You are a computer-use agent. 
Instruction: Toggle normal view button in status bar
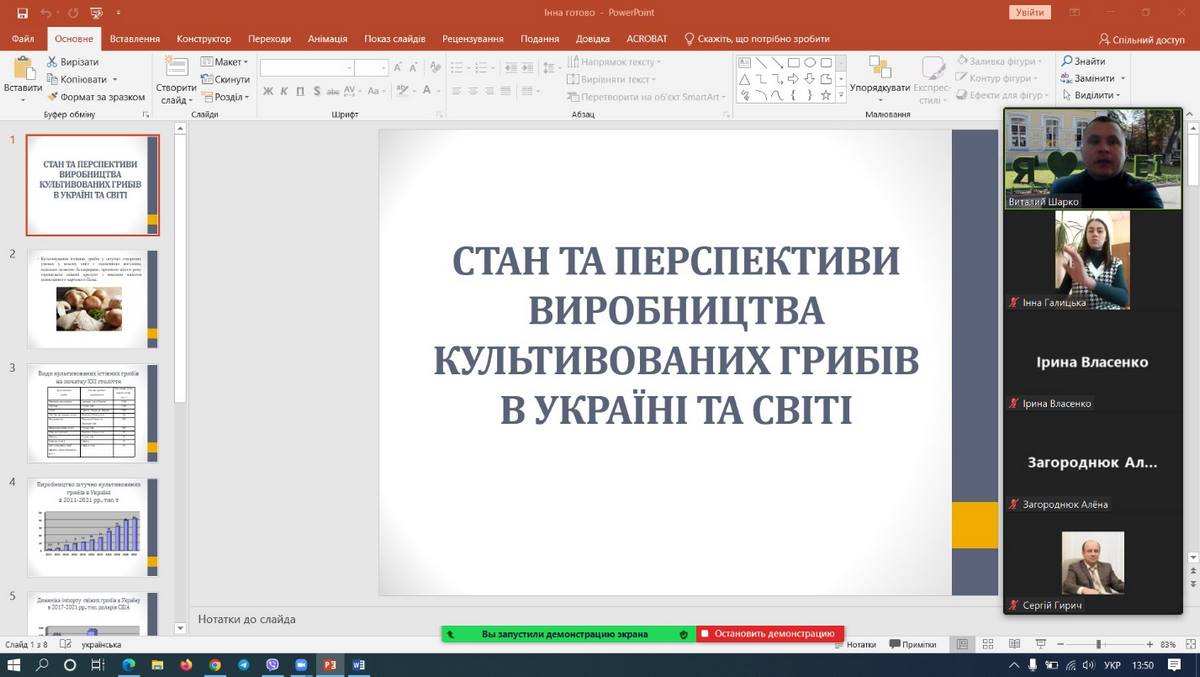pos(962,645)
